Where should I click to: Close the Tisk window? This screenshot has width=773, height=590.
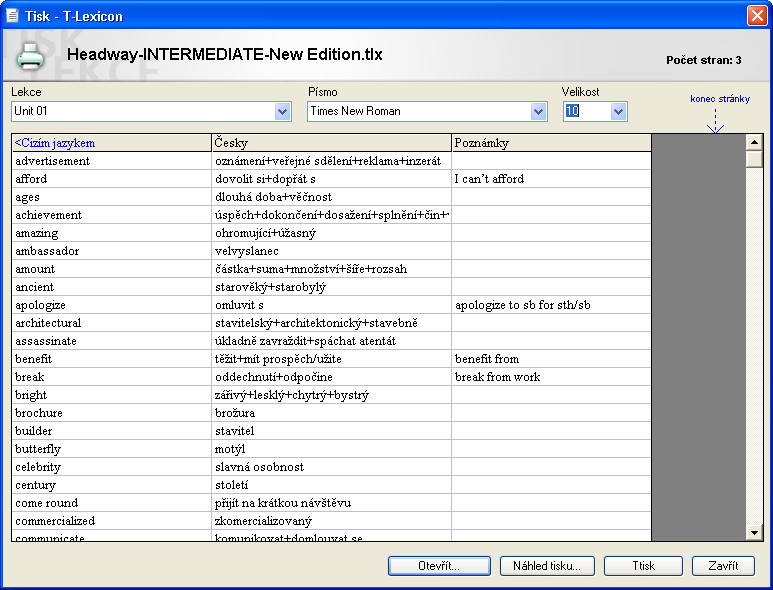coord(757,15)
